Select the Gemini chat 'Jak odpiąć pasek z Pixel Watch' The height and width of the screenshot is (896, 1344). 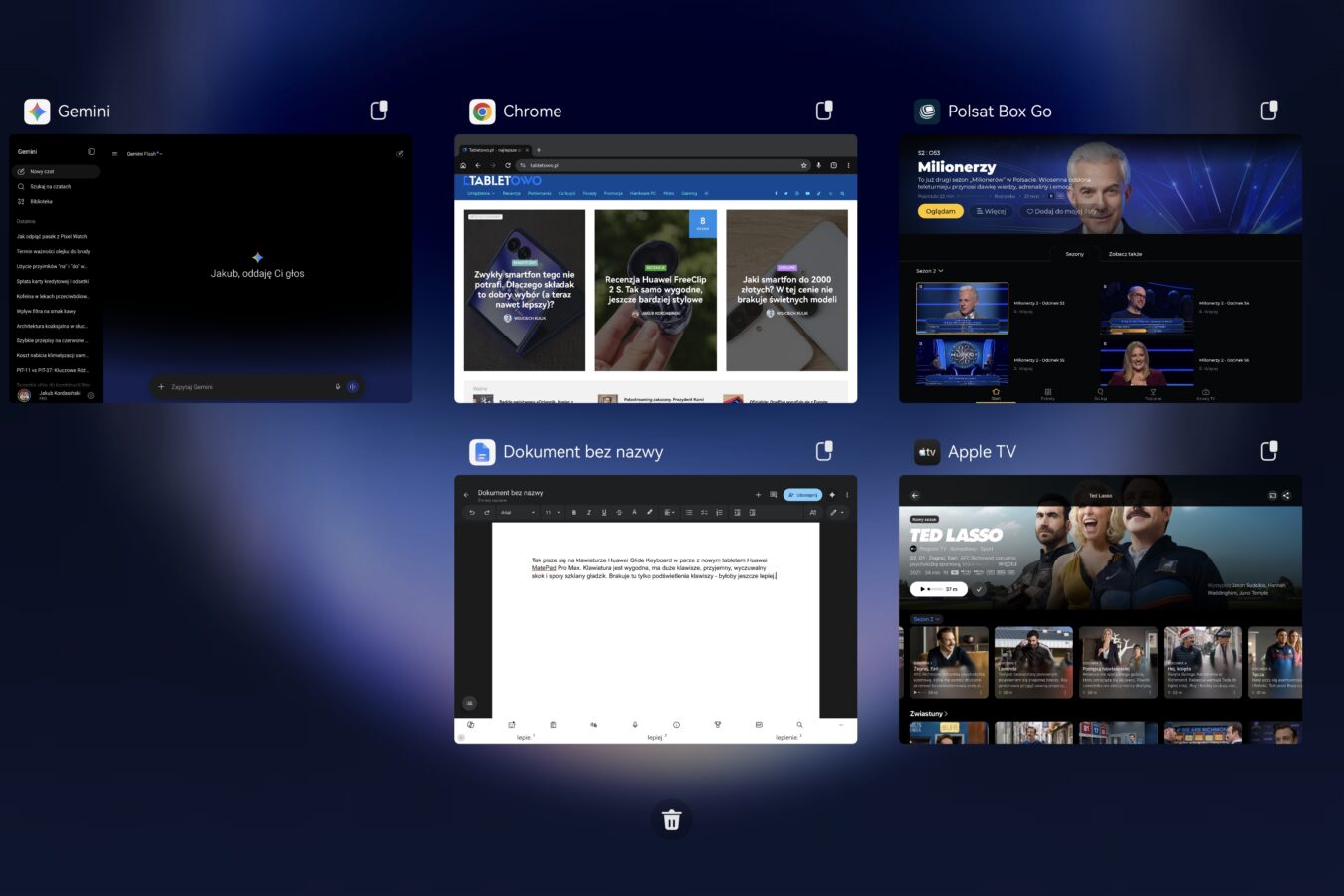click(x=52, y=237)
